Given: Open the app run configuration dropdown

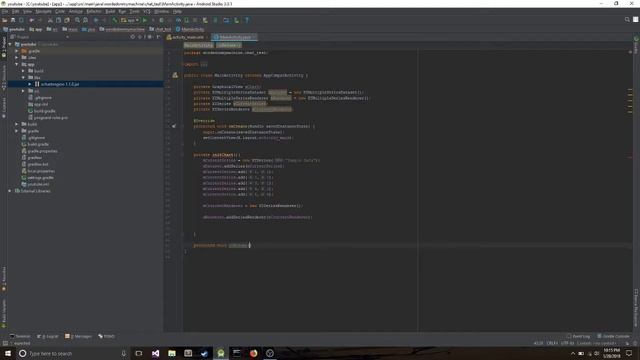Looking at the screenshot, I should coord(130,20).
